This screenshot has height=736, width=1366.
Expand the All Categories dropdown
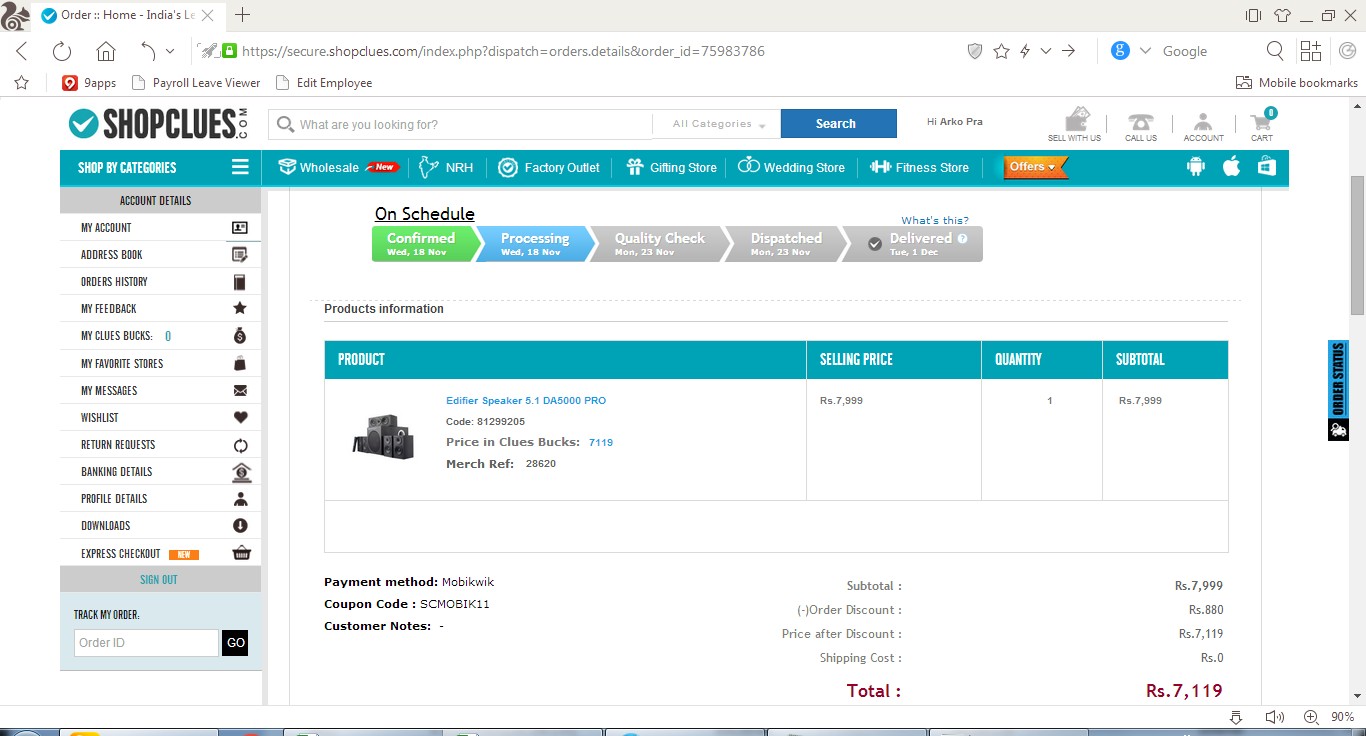[x=718, y=124]
